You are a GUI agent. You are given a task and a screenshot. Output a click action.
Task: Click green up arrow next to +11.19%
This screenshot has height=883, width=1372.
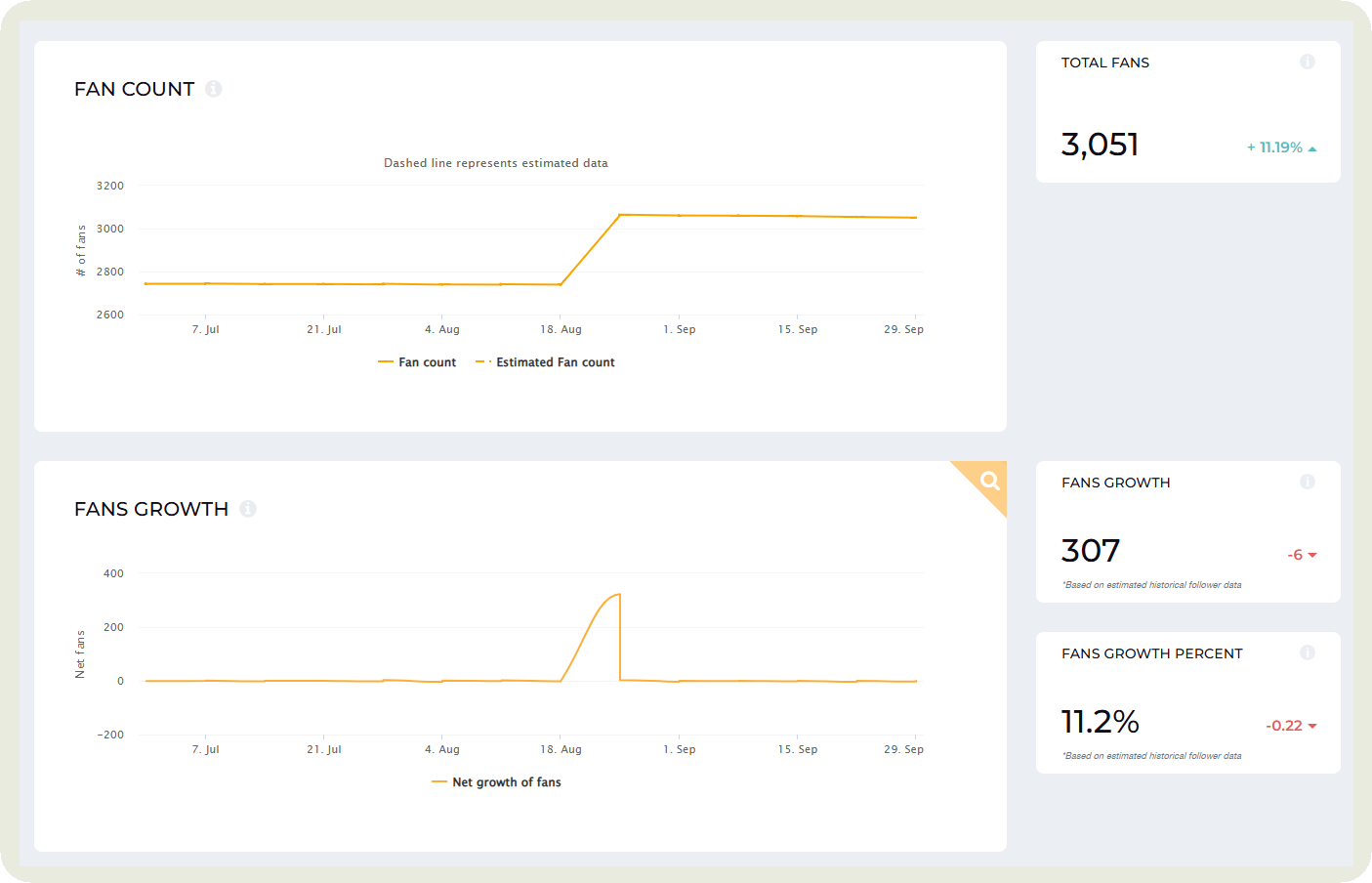click(x=1312, y=148)
